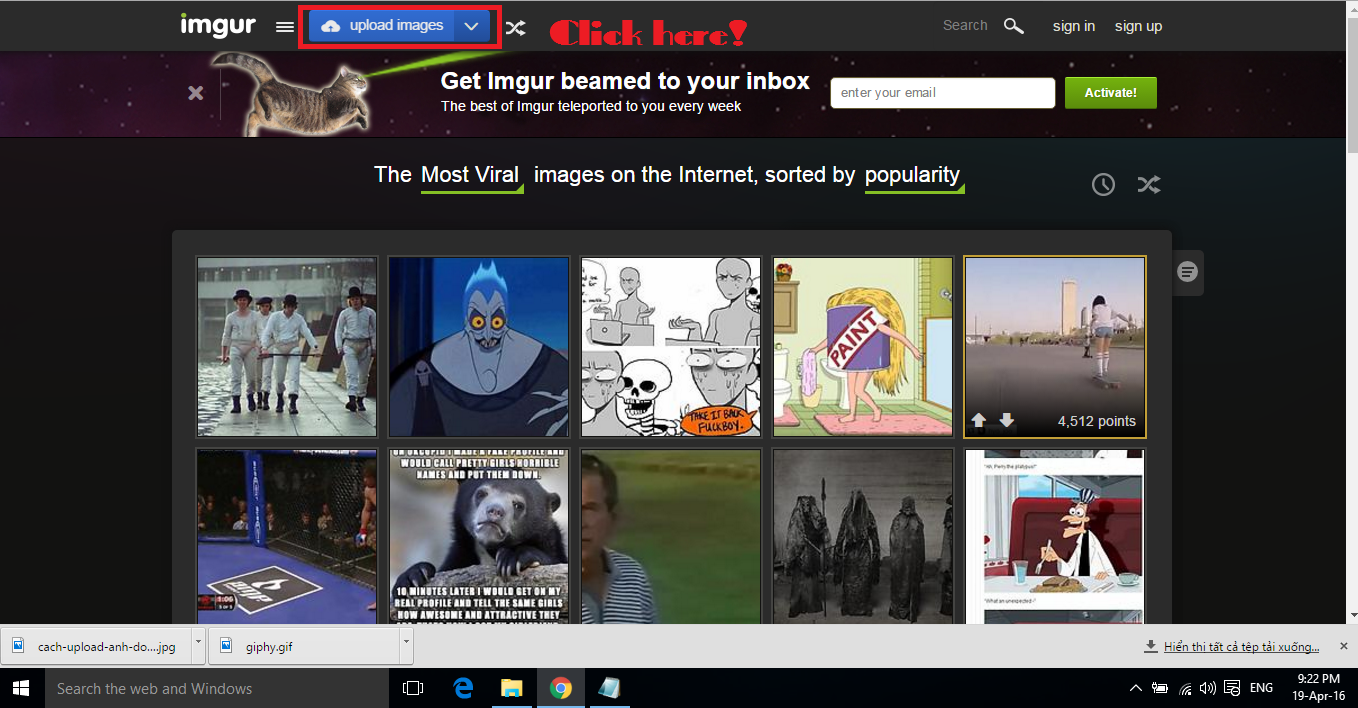Open the dark hooded figures thumbnail
Image resolution: width=1358 pixels, height=708 pixels.
[863, 536]
